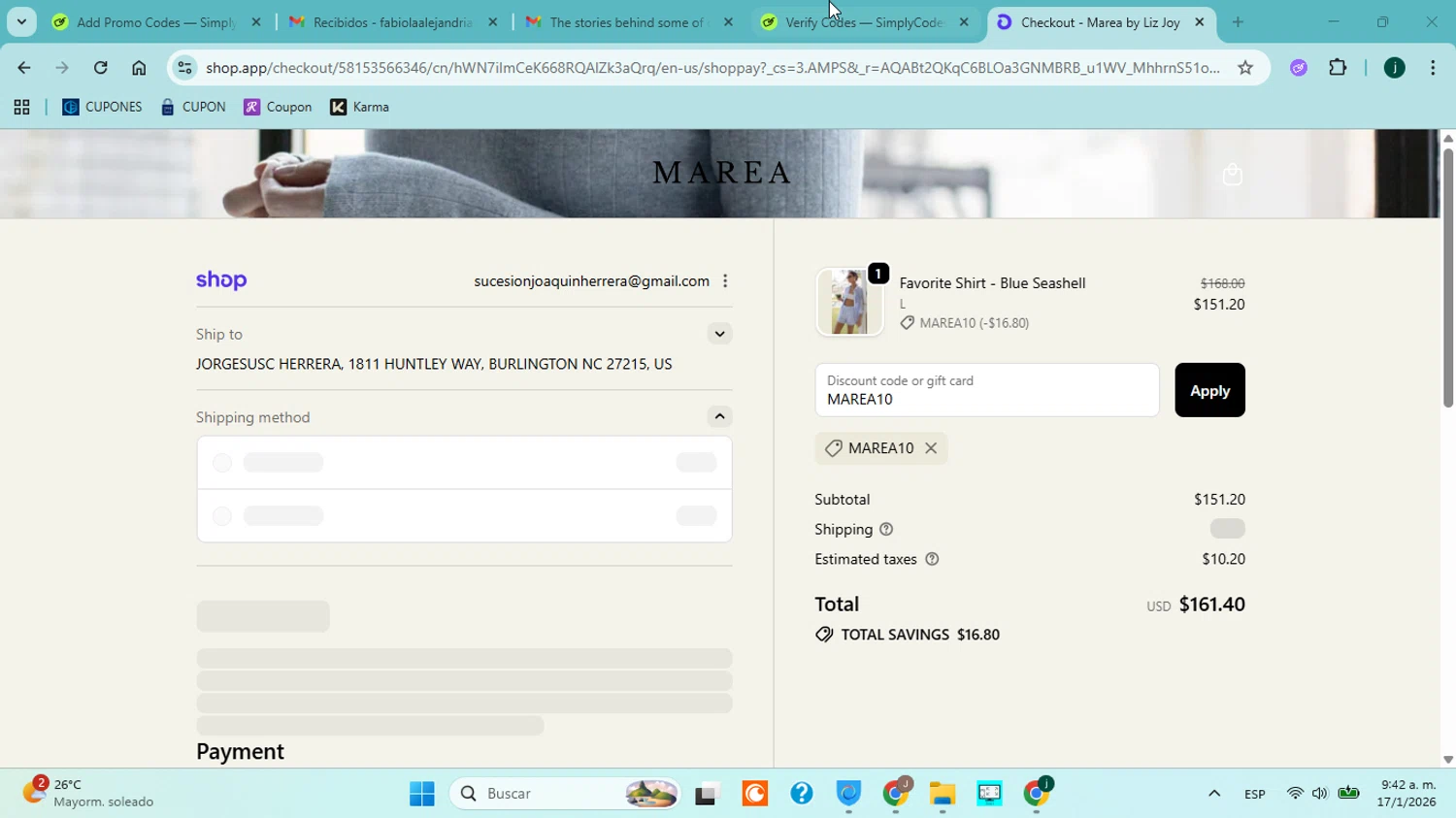Image resolution: width=1456 pixels, height=818 pixels.
Task: Remove the MAREA10 discount tag
Action: pos(931,448)
